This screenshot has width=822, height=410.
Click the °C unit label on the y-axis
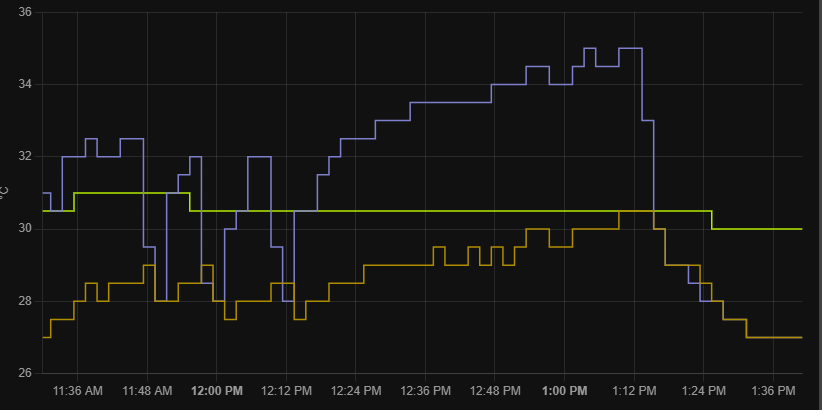point(4,192)
